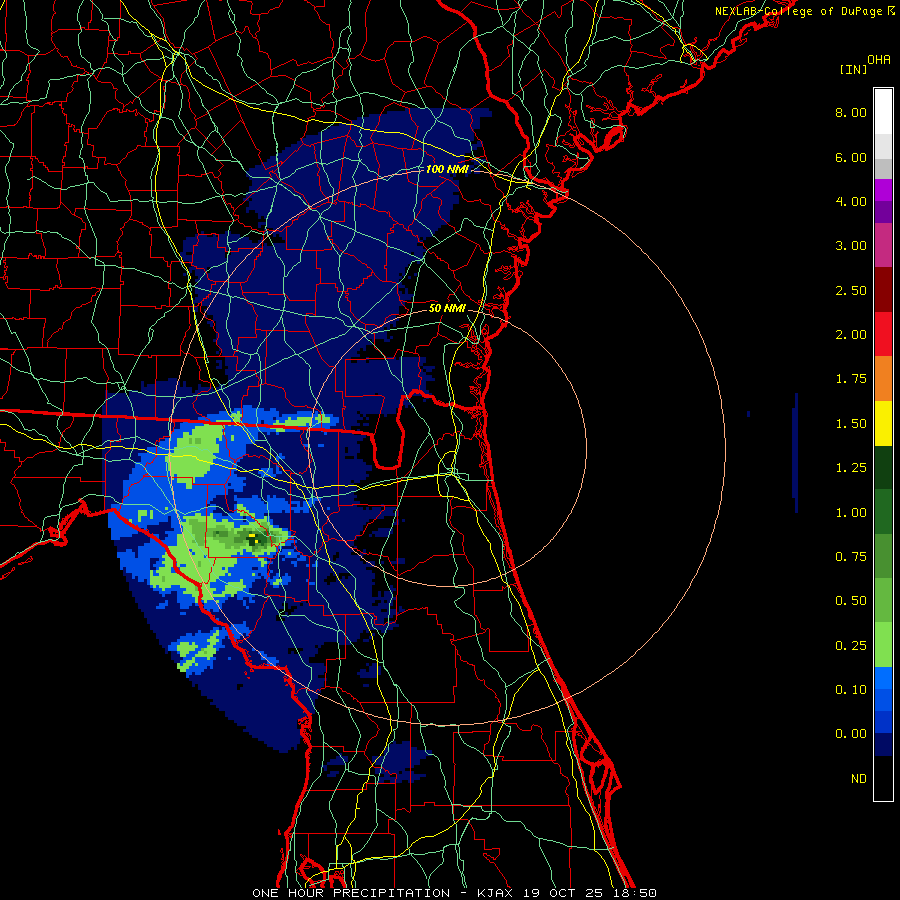
Task: Pick the orange legend swatch near 1.75
Action: 883,379
